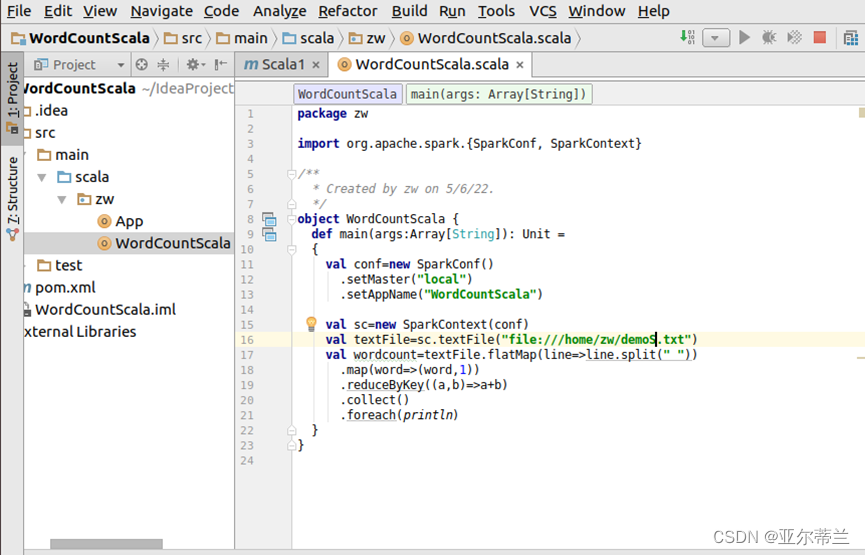Click Run with Coverage icon

pos(794,38)
